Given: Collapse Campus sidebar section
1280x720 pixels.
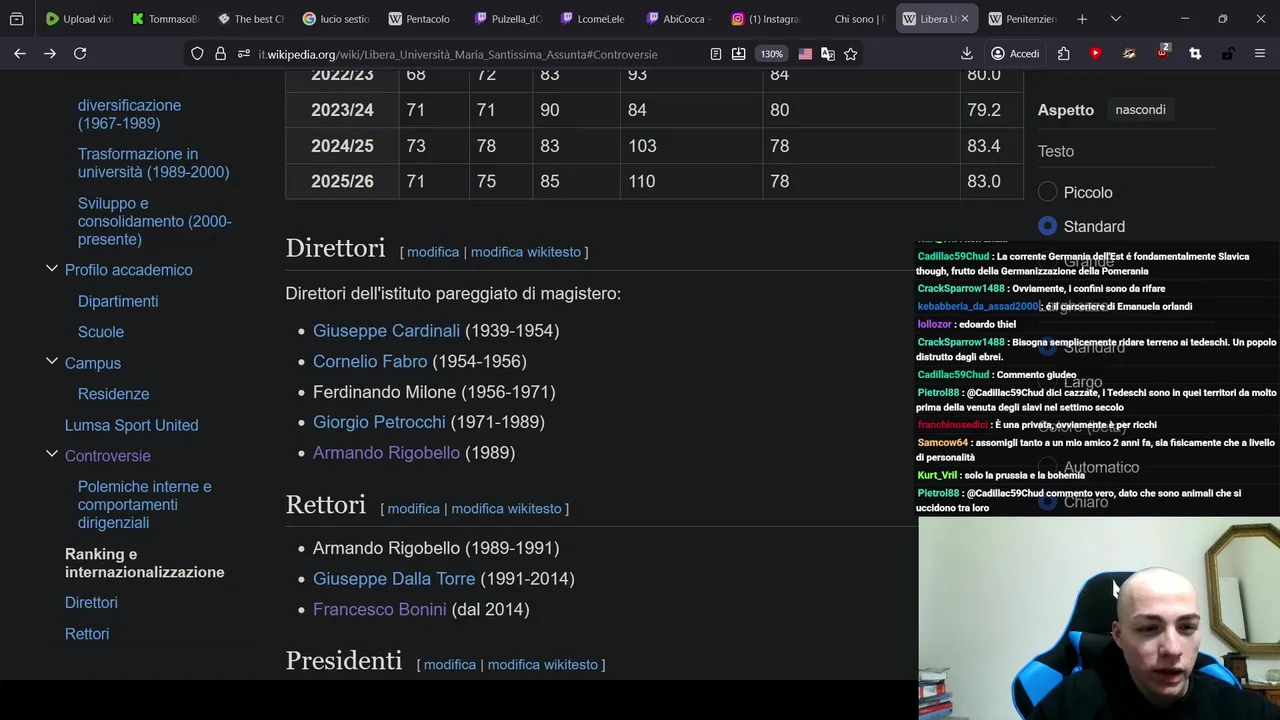Looking at the screenshot, I should pos(52,362).
